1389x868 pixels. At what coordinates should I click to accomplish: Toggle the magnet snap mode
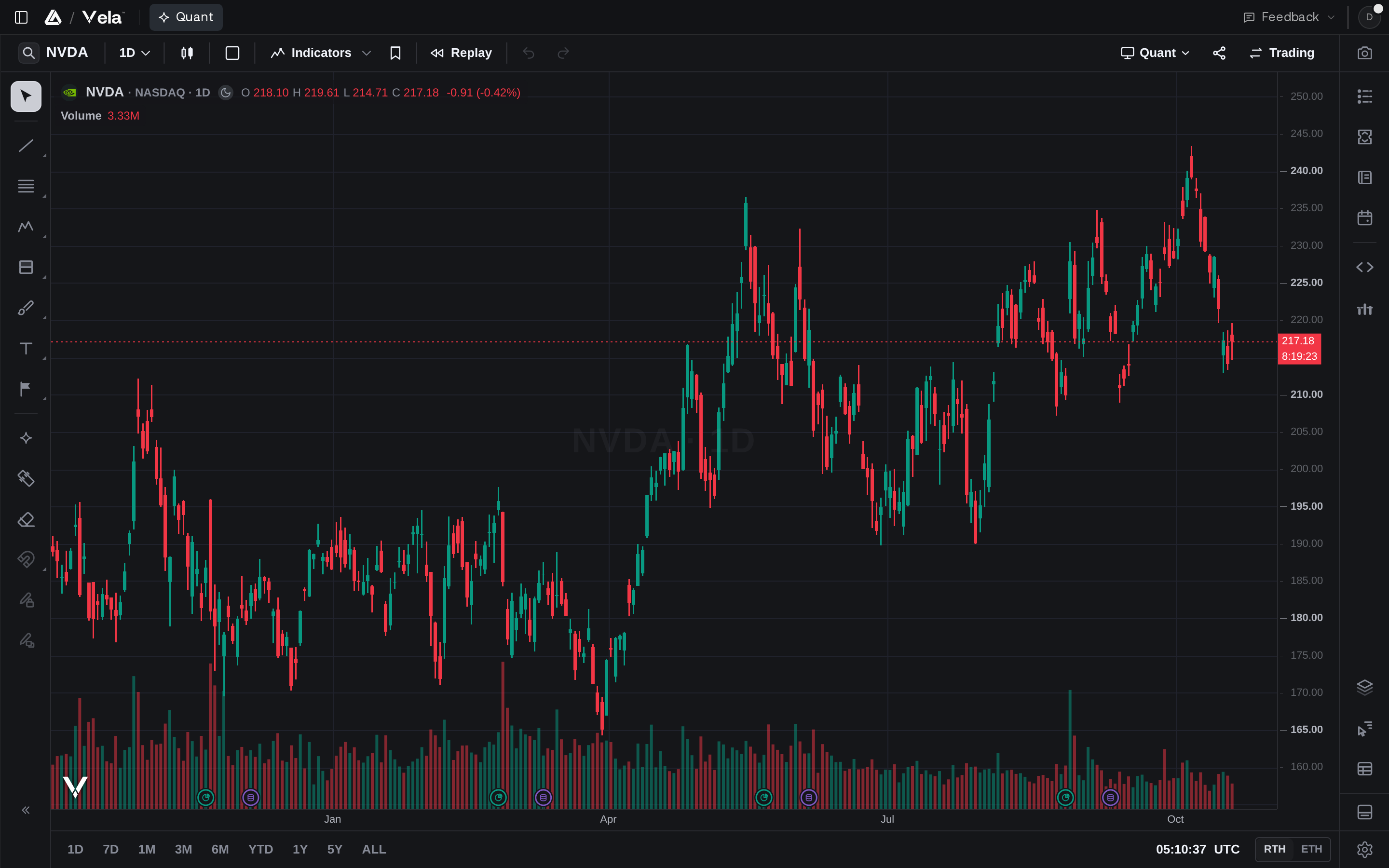(26, 559)
